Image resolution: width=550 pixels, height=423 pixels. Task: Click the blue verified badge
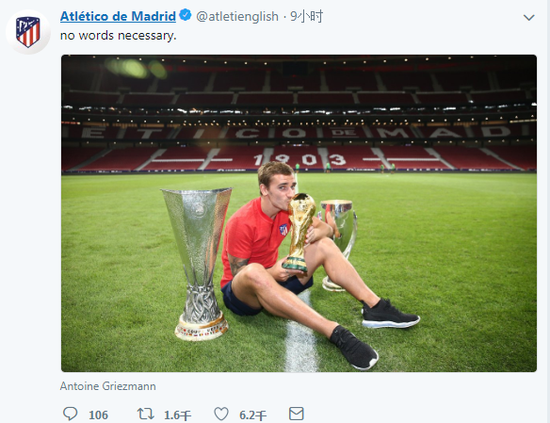coord(185,15)
